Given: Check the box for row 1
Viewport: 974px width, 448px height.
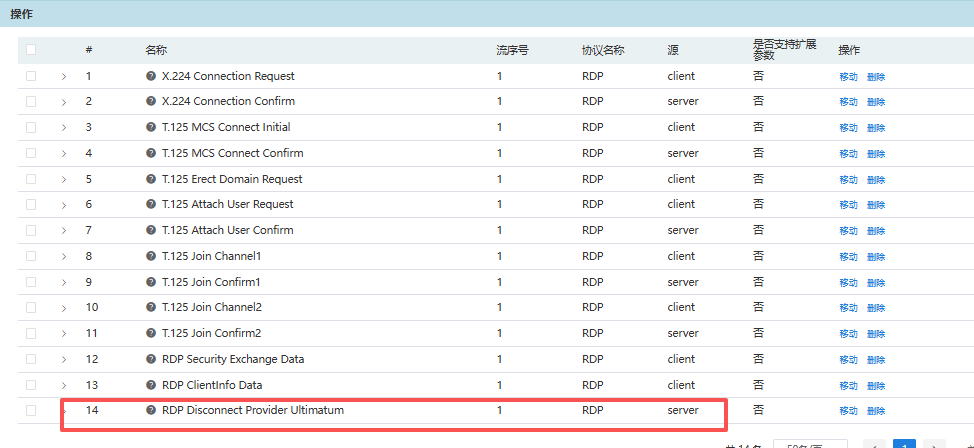Looking at the screenshot, I should pyautogui.click(x=31, y=76).
